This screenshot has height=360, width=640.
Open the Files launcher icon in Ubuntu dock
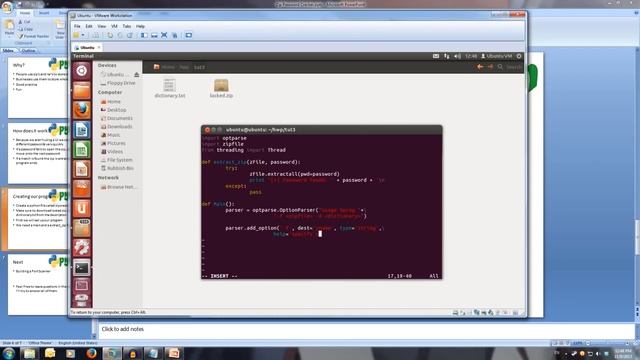pyautogui.click(x=82, y=90)
